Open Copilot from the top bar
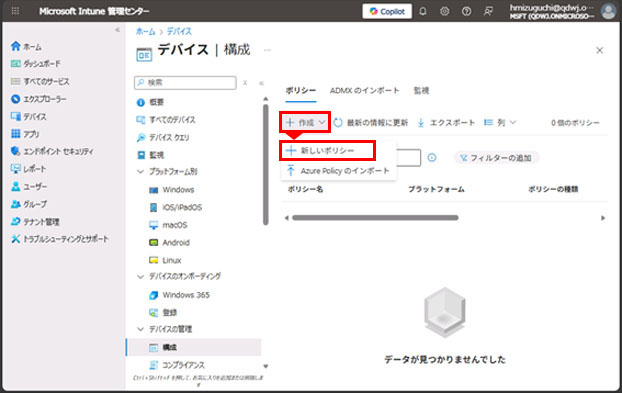Viewport: 622px width, 393px height. coord(387,12)
